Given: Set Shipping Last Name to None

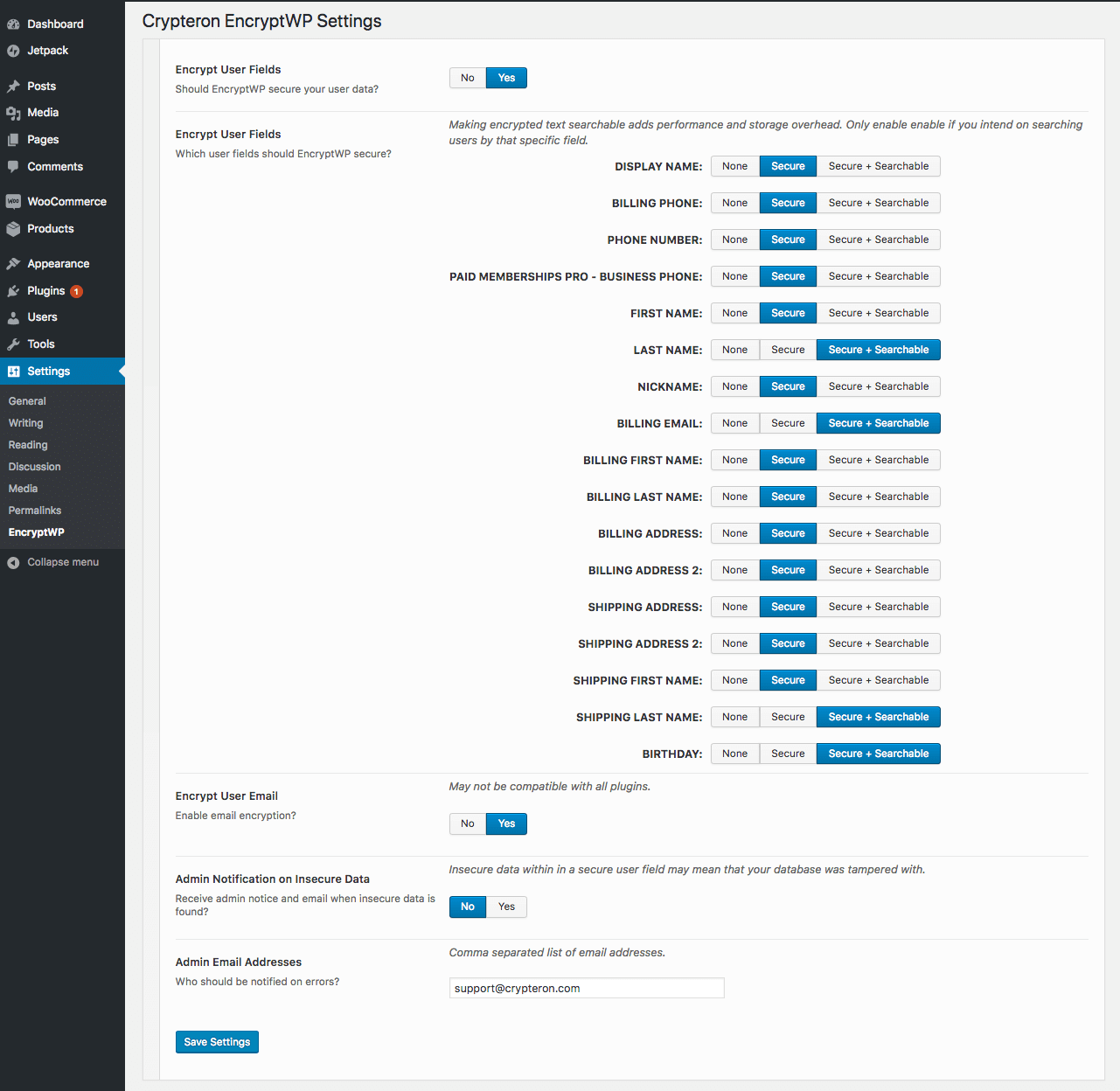Looking at the screenshot, I should tap(734, 717).
